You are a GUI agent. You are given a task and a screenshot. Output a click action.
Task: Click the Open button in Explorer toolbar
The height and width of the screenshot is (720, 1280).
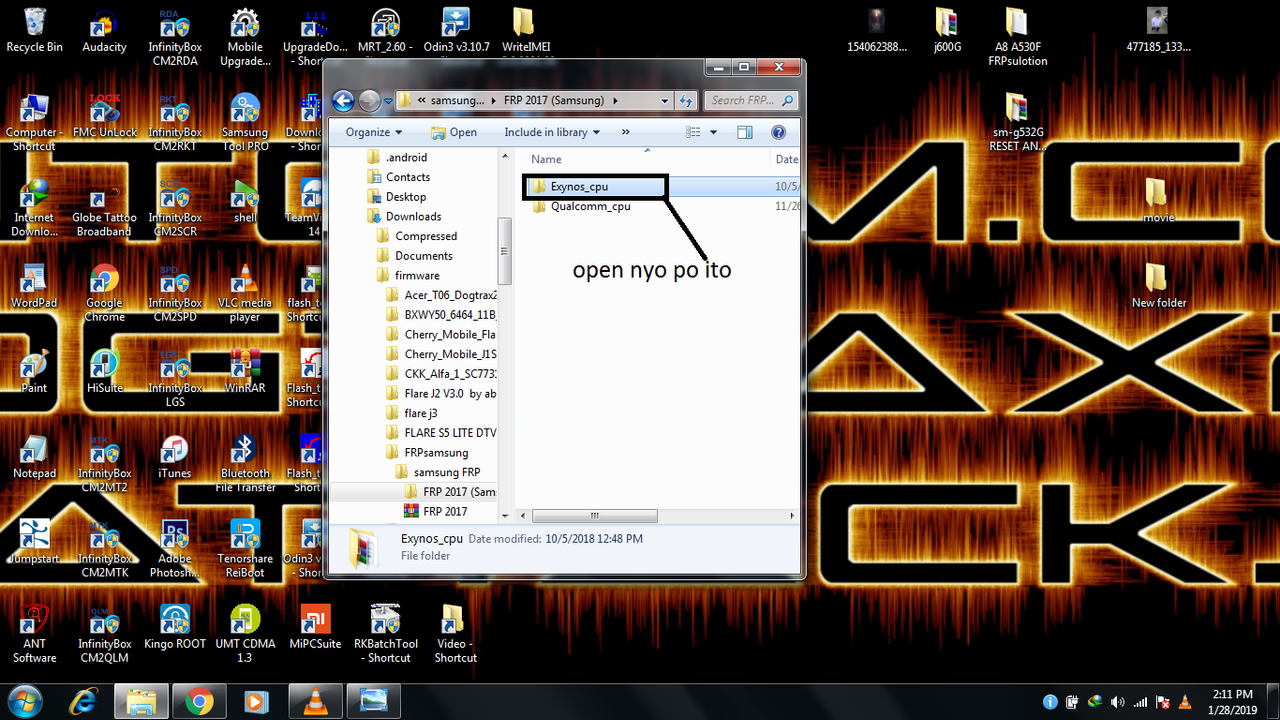[454, 132]
